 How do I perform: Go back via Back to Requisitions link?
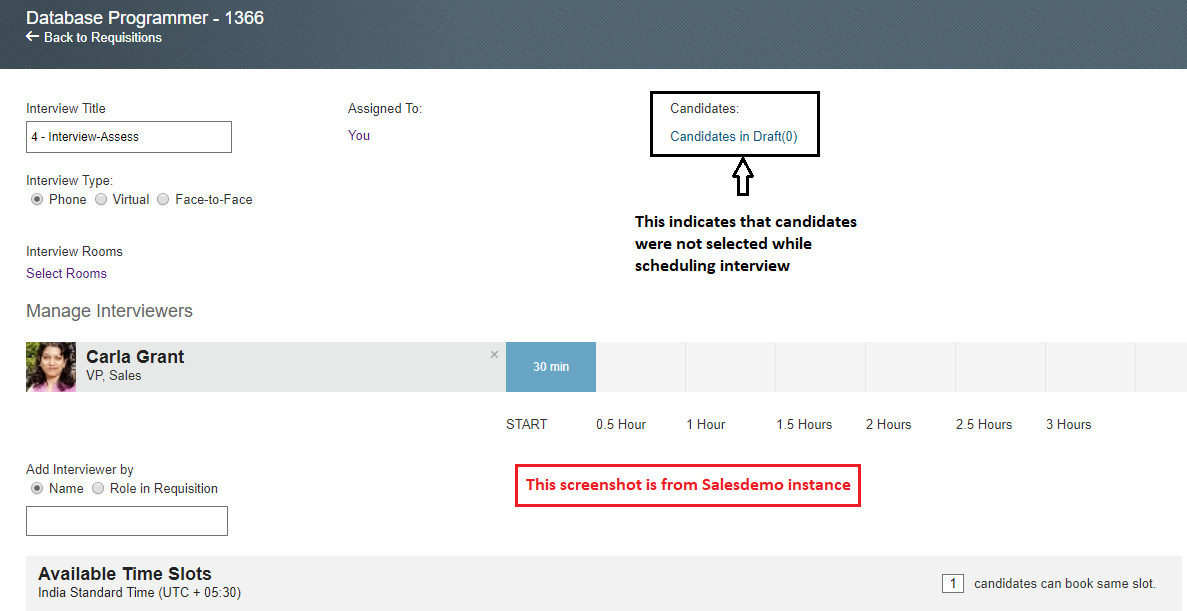[94, 37]
